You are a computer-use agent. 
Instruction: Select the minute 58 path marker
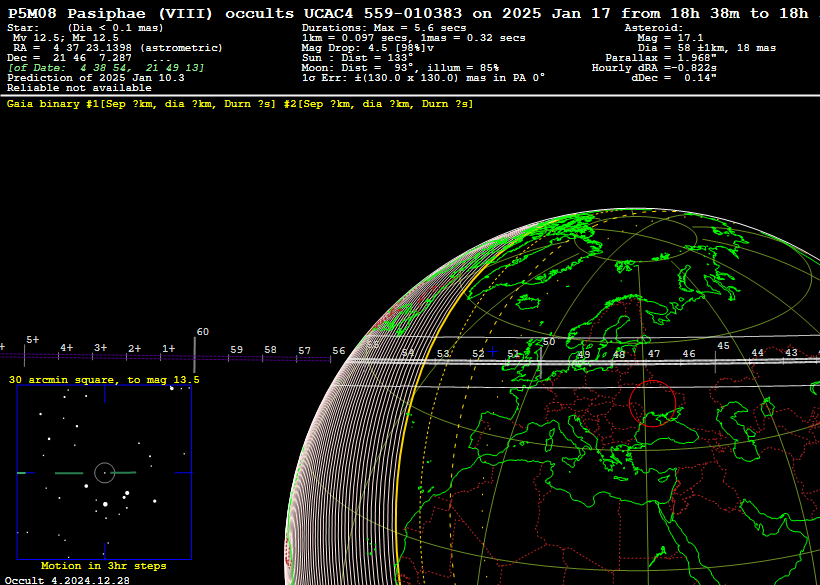(270, 350)
